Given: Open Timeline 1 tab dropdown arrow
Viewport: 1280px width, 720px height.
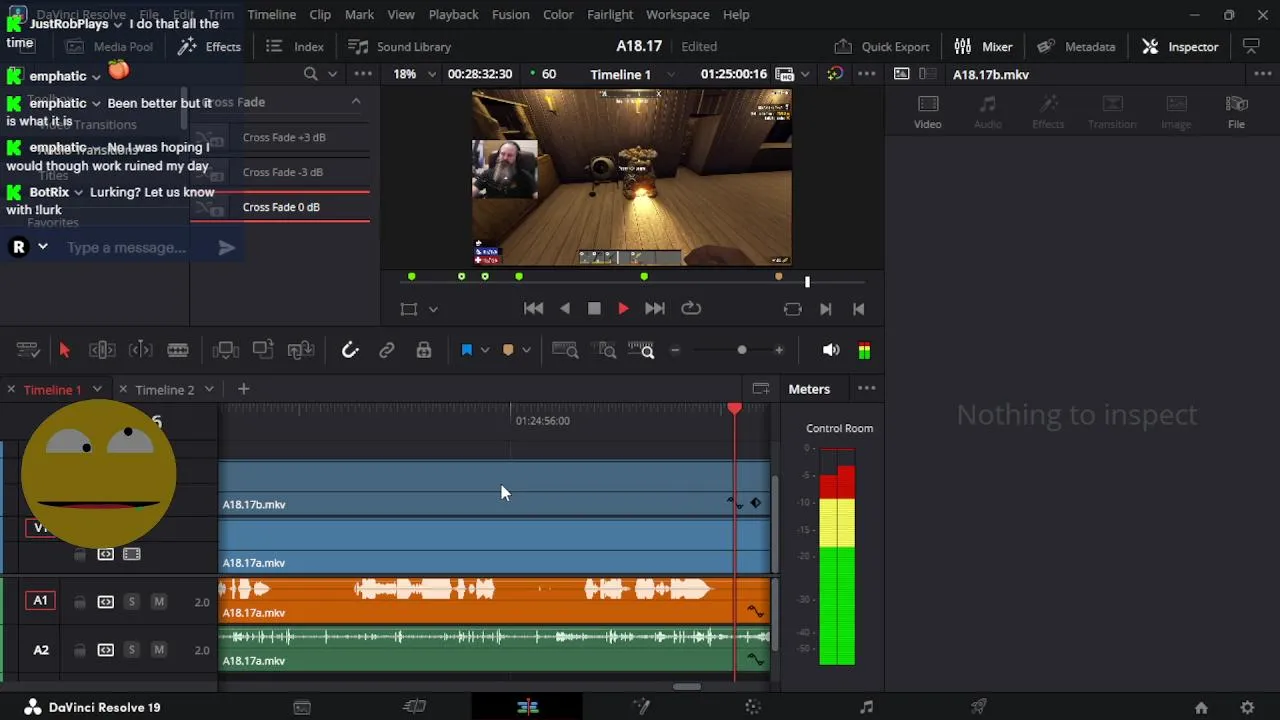Looking at the screenshot, I should (97, 389).
